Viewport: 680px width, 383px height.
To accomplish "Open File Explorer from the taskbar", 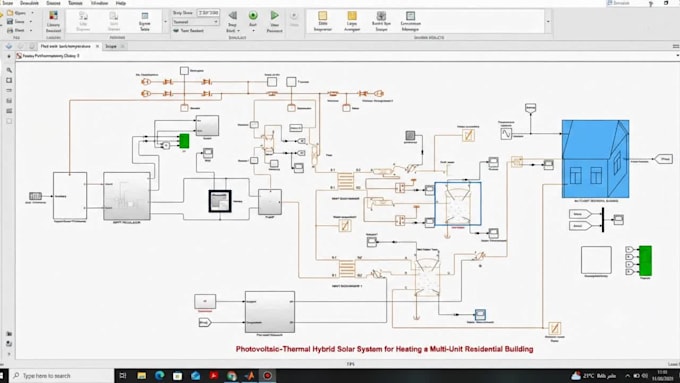I will tap(141, 376).
